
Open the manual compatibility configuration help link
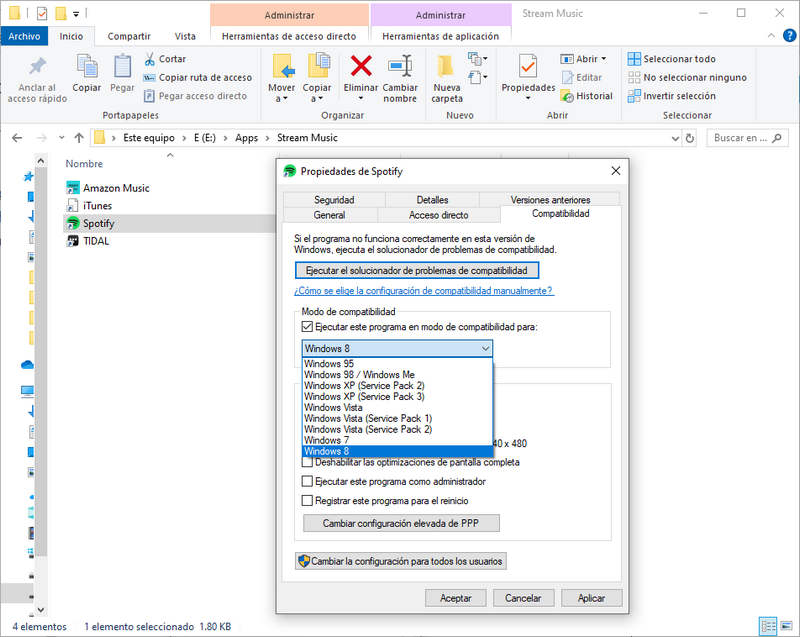click(x=424, y=291)
